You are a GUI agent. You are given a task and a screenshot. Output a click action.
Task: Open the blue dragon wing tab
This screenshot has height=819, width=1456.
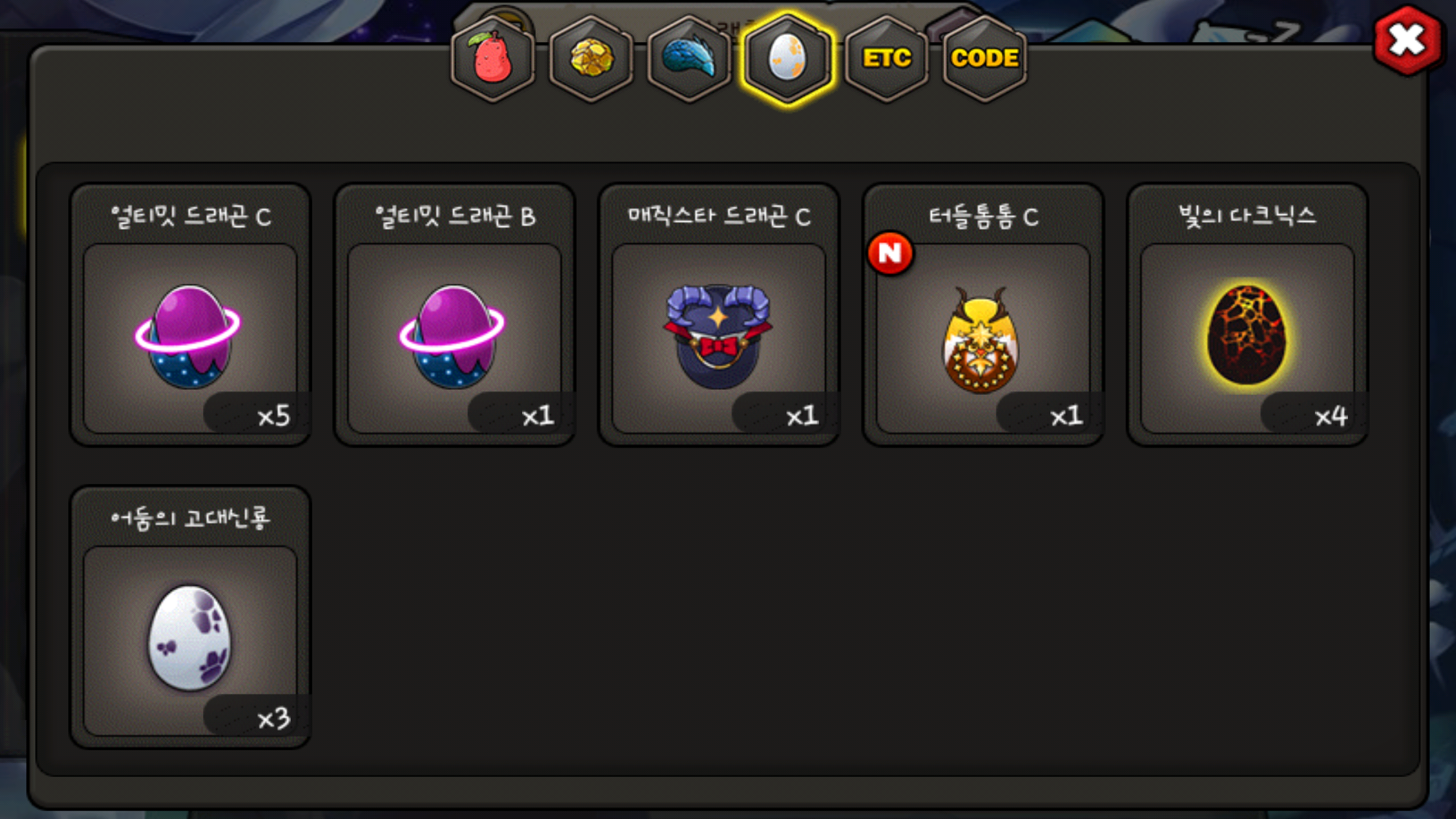pos(689,58)
